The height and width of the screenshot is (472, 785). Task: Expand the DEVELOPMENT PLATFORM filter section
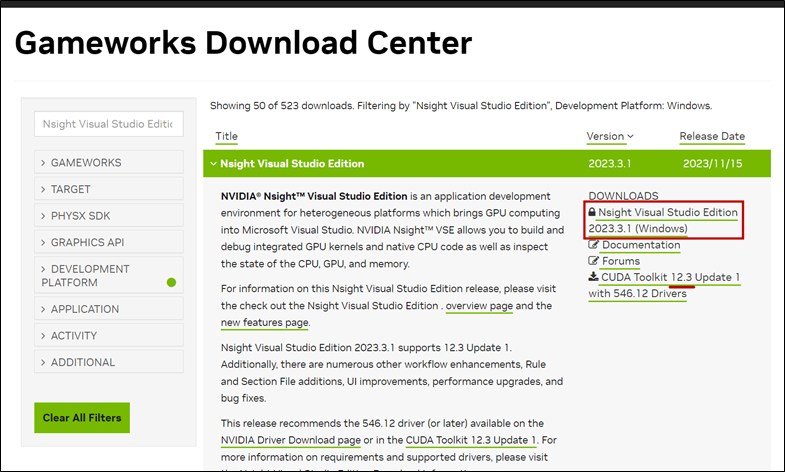coord(109,275)
